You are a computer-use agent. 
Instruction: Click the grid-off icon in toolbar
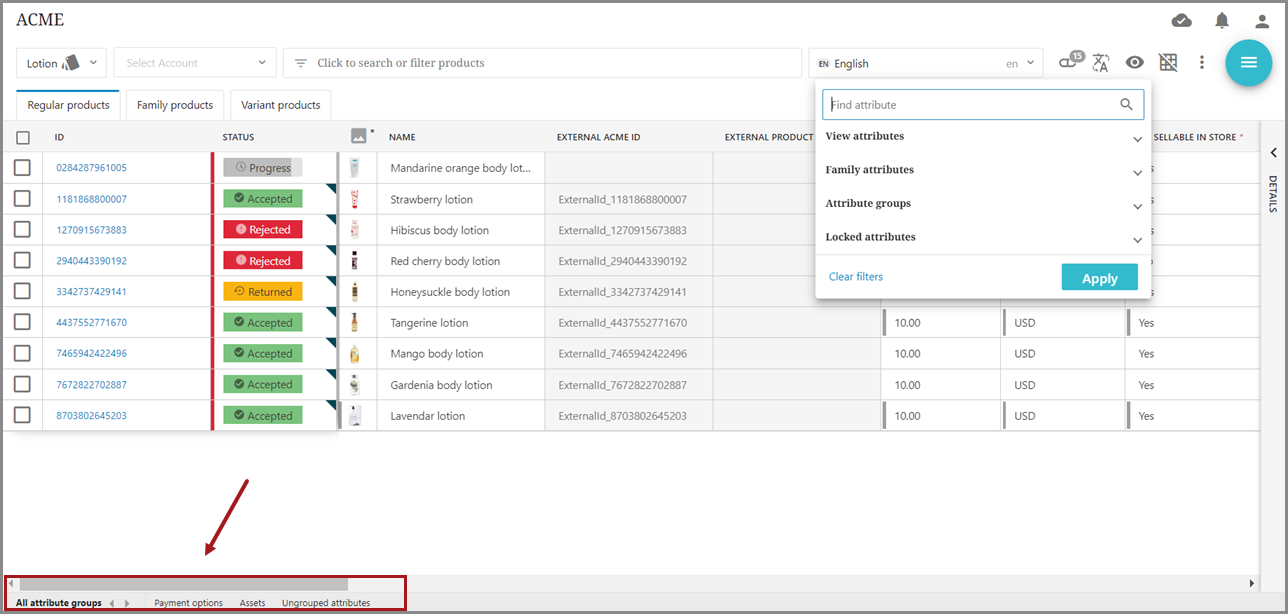pyautogui.click(x=1168, y=63)
